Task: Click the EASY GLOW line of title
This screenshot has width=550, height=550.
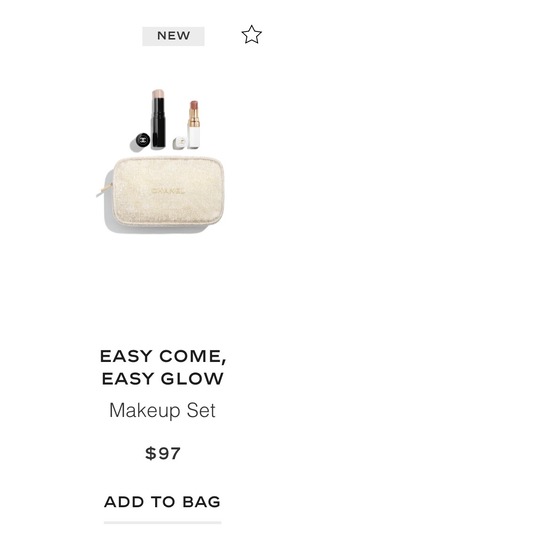Action: (163, 379)
